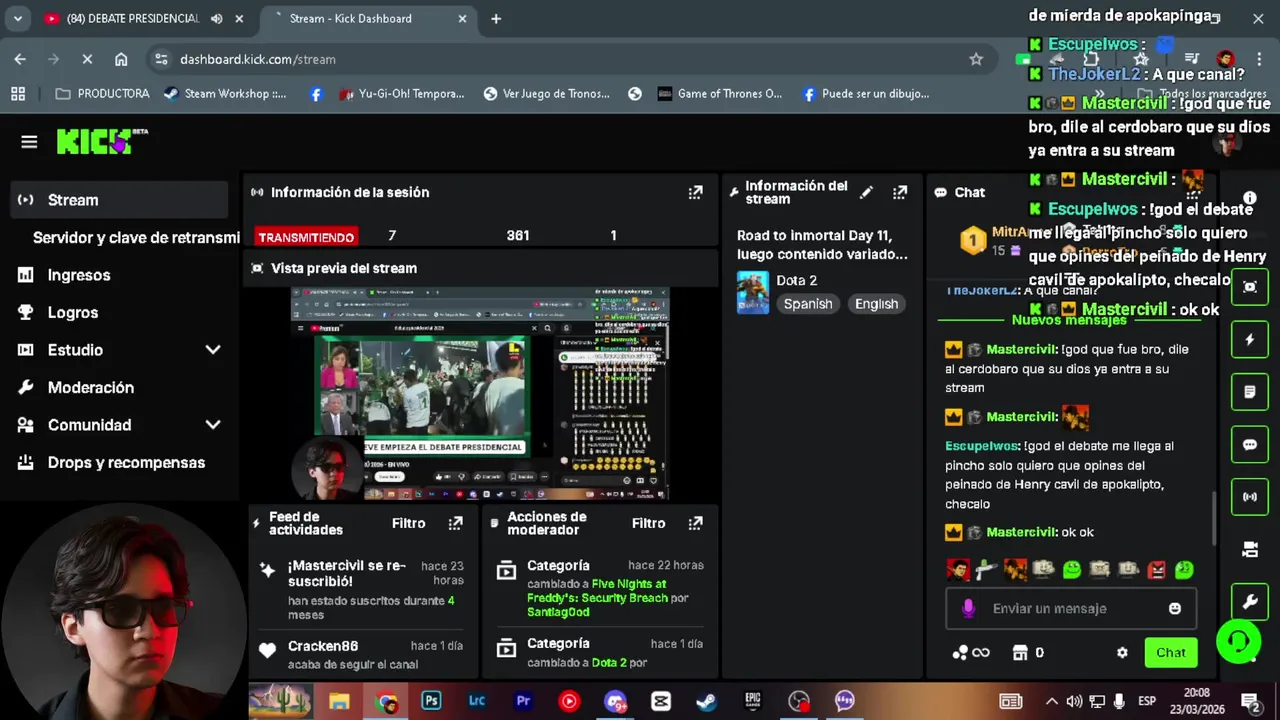The image size is (1280, 720).
Task: Click the English language tag
Action: tap(876, 304)
